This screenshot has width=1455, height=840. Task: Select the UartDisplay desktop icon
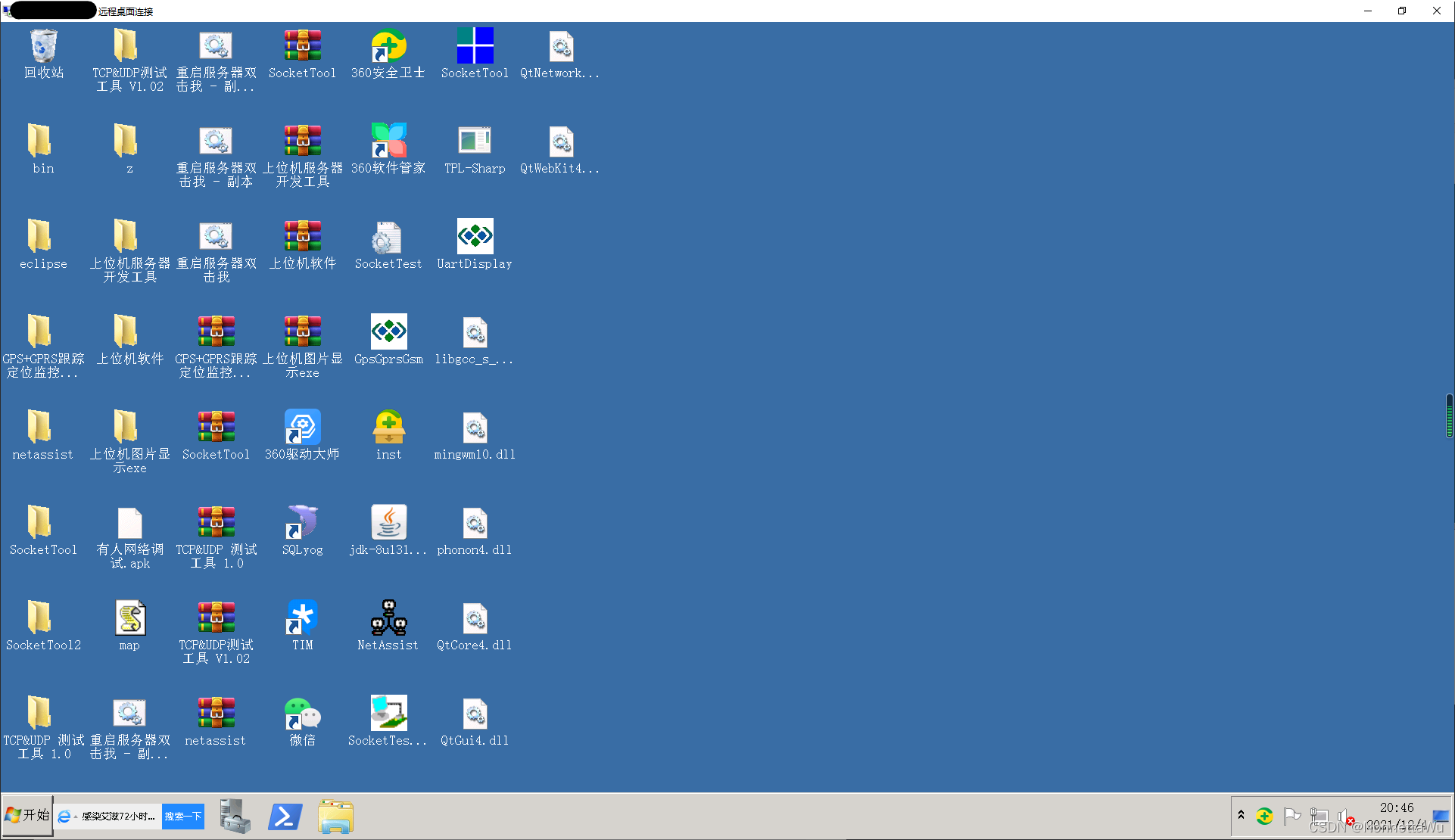click(x=475, y=237)
